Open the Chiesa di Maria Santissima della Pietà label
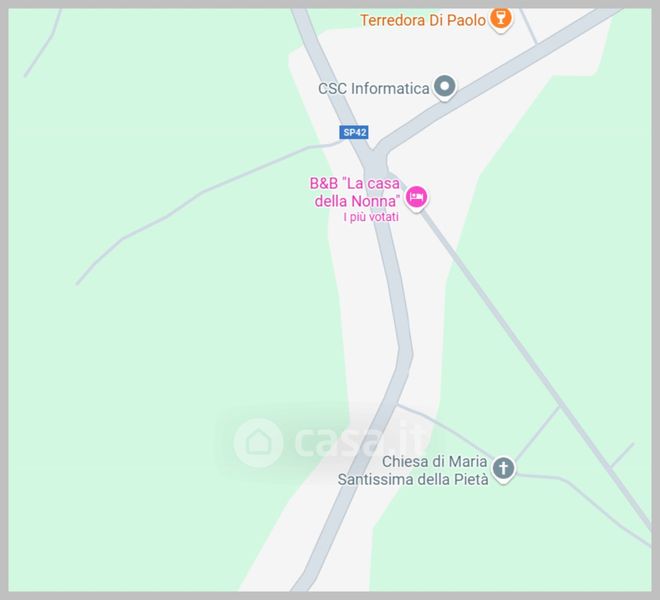Image resolution: width=660 pixels, height=600 pixels. pyautogui.click(x=413, y=470)
